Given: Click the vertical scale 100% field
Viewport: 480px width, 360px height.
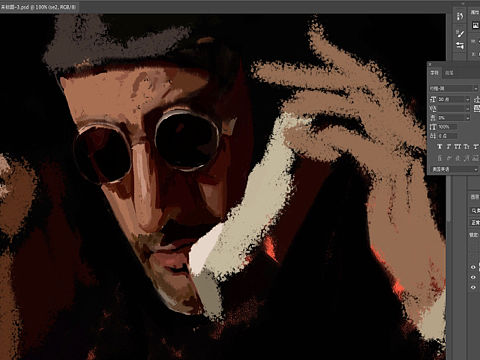Looking at the screenshot, I should point(447,127).
